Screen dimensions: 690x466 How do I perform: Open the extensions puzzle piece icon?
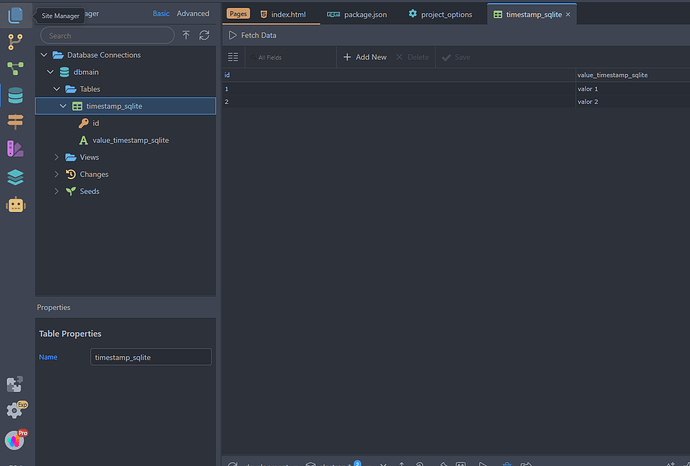pos(14,384)
